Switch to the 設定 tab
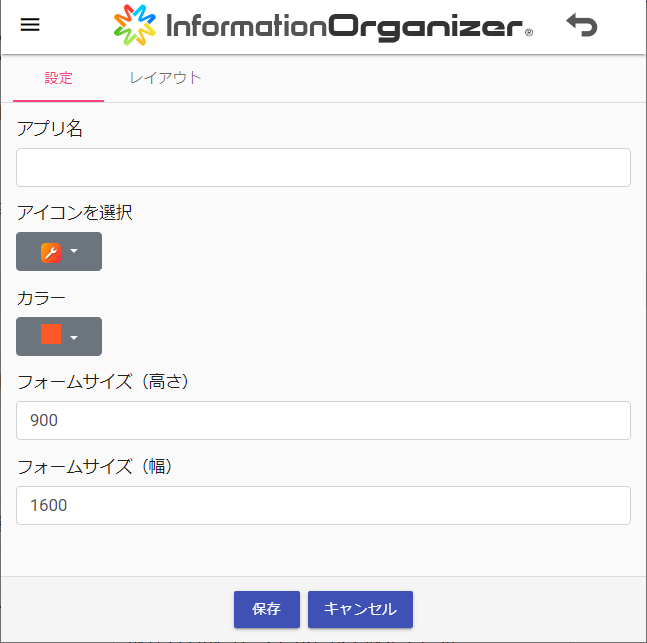The height and width of the screenshot is (643, 647). pyautogui.click(x=58, y=78)
